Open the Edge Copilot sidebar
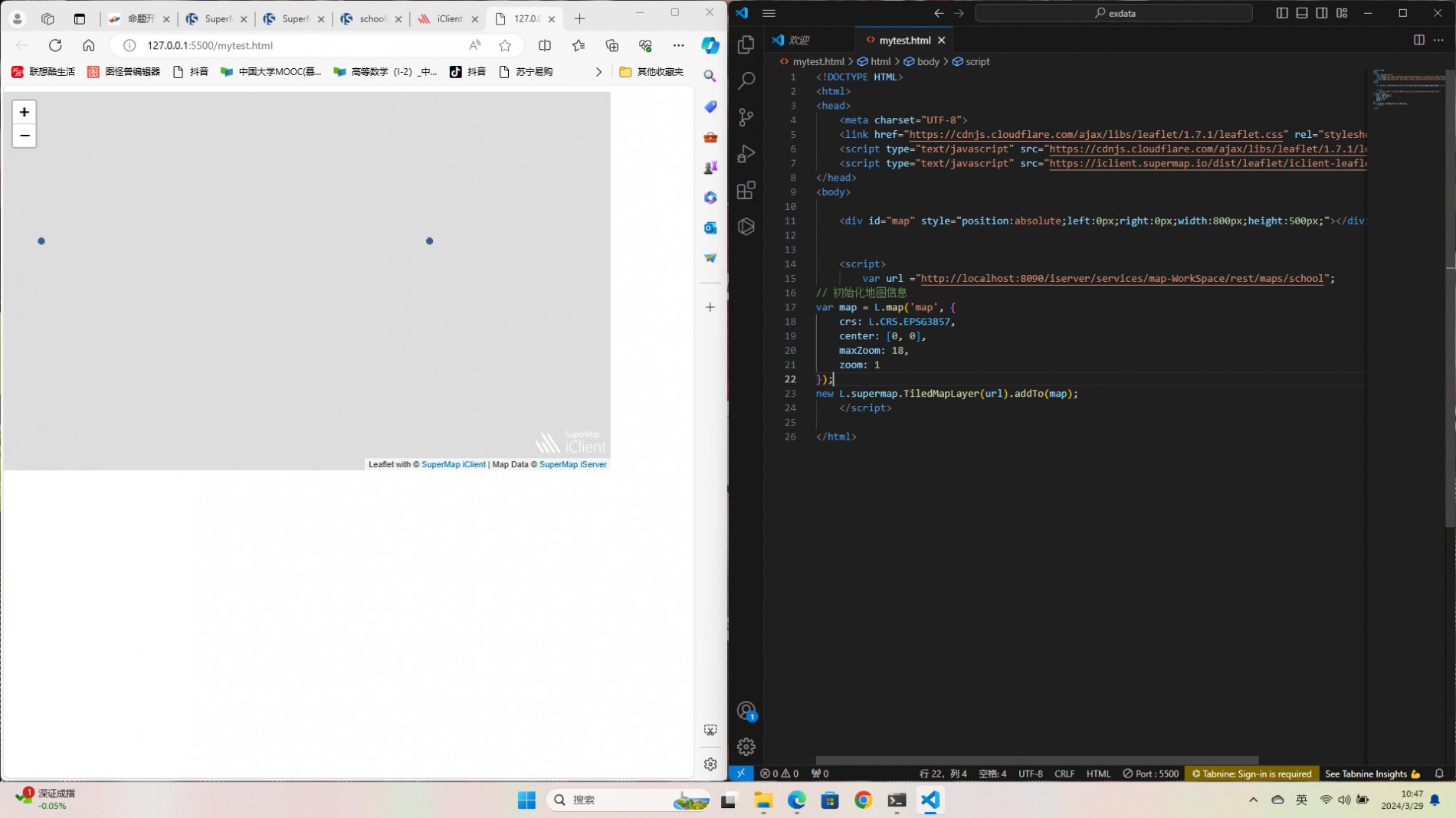1456x818 pixels. pyautogui.click(x=710, y=45)
